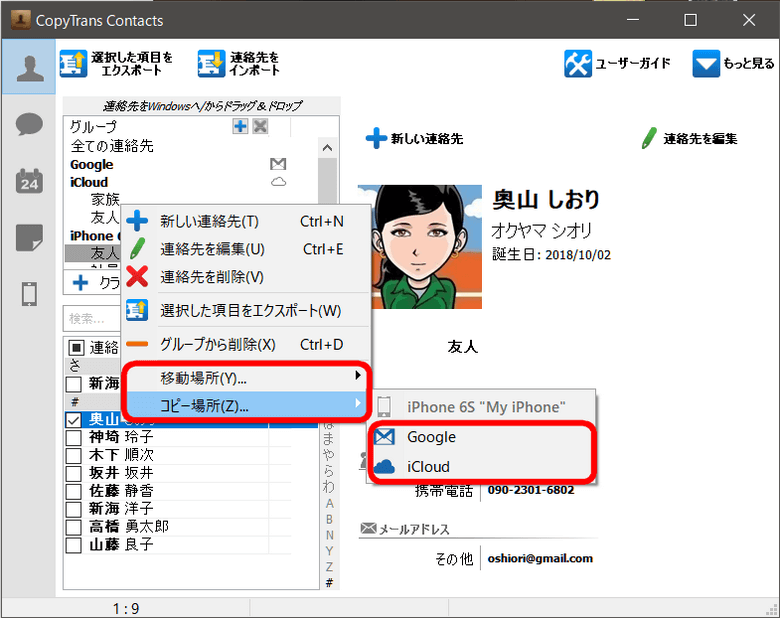Click the group list scroll-up arrow

click(327, 148)
